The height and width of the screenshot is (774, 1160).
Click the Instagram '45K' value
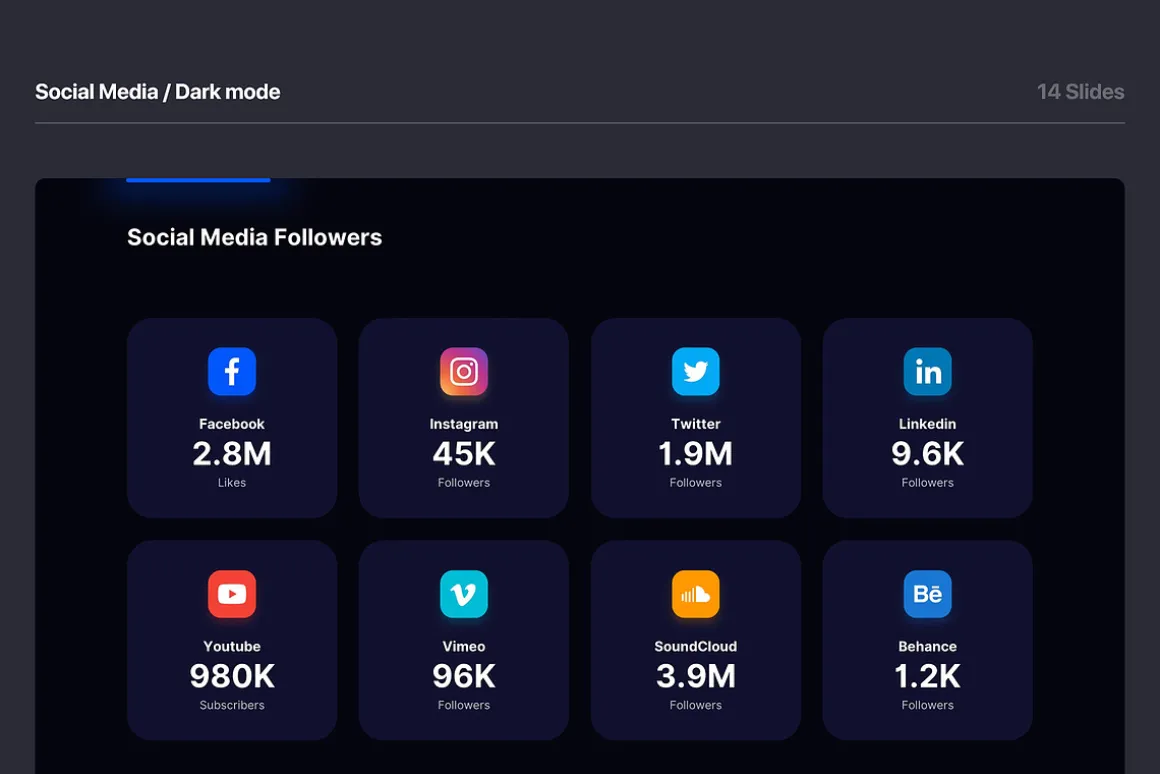point(464,454)
